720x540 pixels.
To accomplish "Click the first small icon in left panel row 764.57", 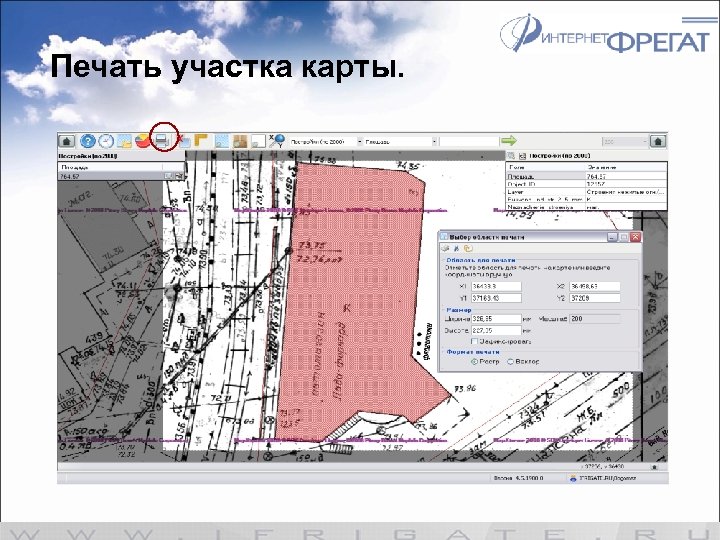I will coord(169,176).
